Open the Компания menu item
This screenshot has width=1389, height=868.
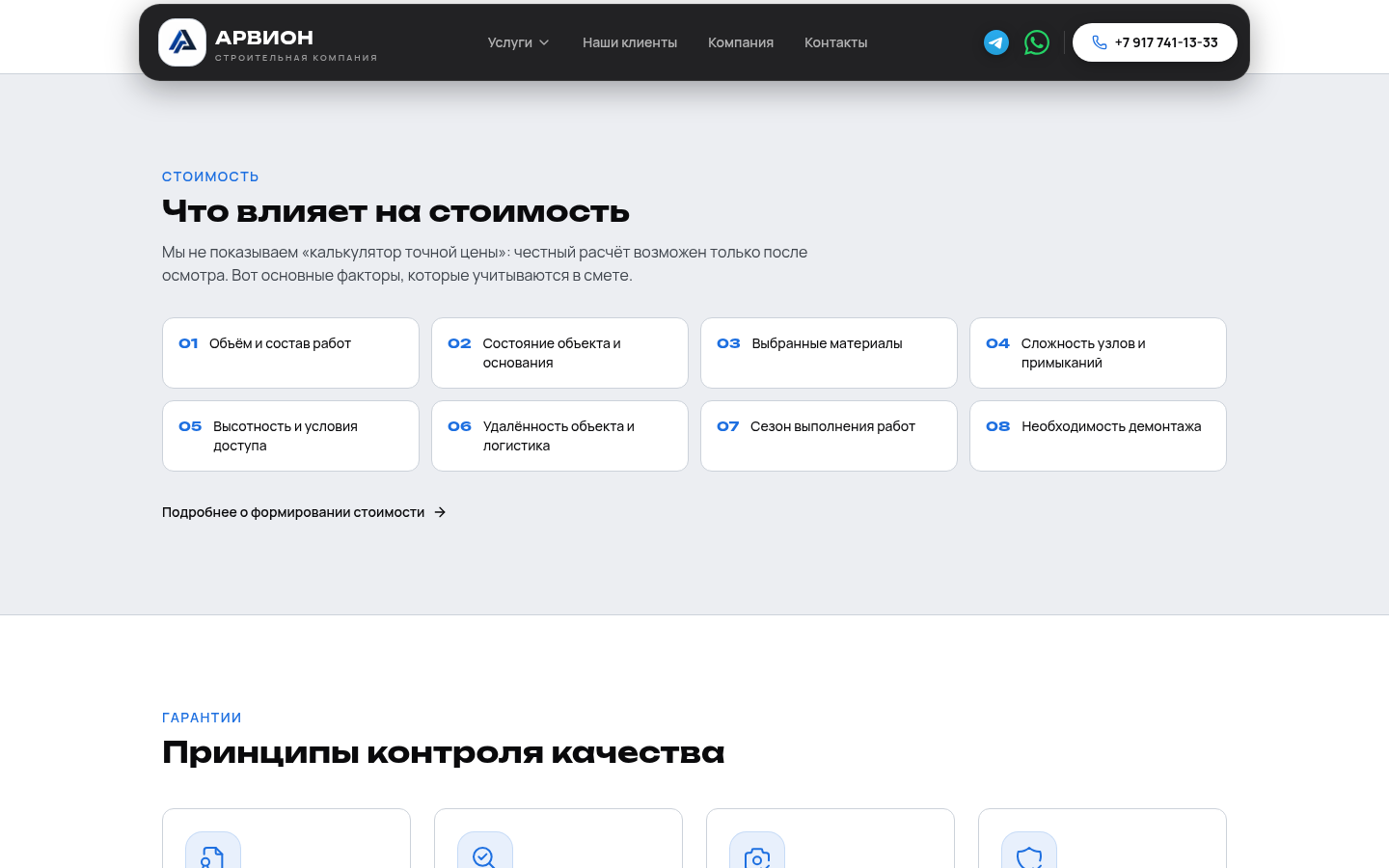(741, 42)
